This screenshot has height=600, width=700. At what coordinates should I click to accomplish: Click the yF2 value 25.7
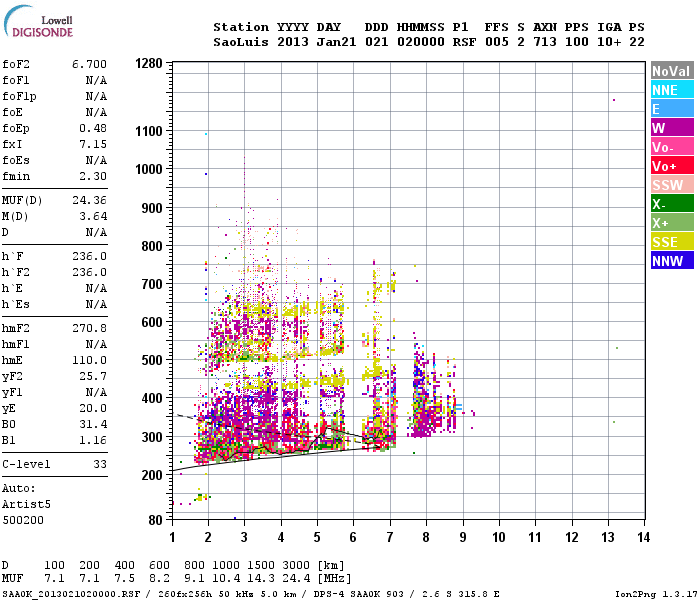(x=93, y=376)
